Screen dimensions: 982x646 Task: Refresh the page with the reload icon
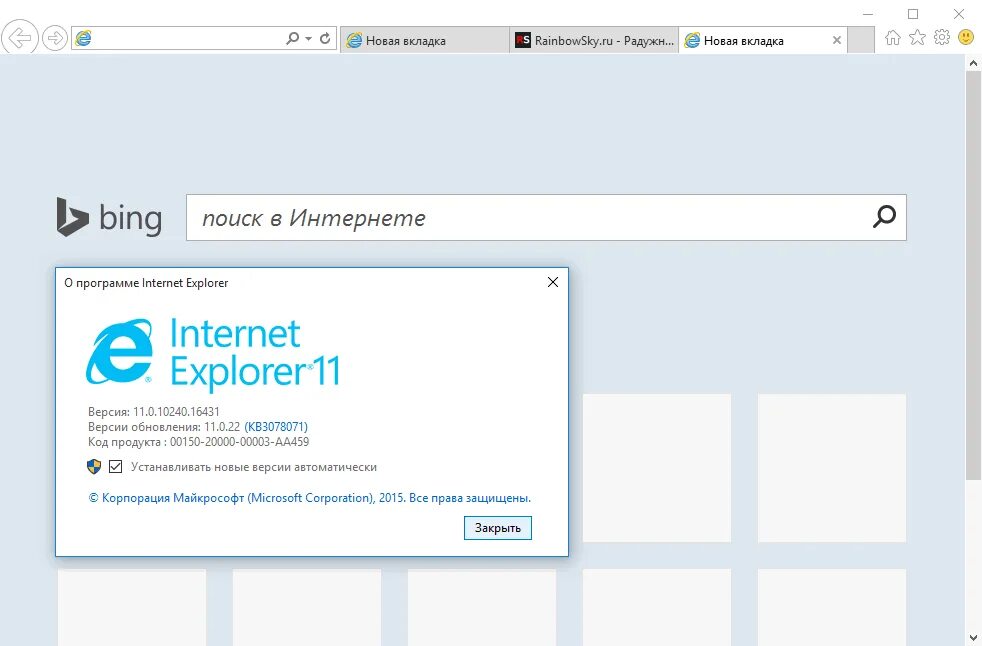click(325, 38)
